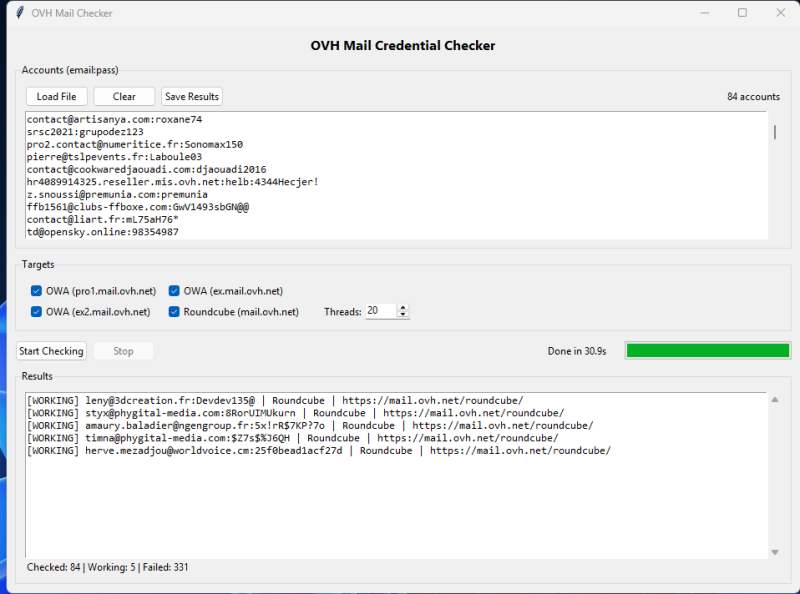Click the 'Checked: 84 | Working: 5 | Failed: 331' summary
The height and width of the screenshot is (594, 800).
pos(108,567)
